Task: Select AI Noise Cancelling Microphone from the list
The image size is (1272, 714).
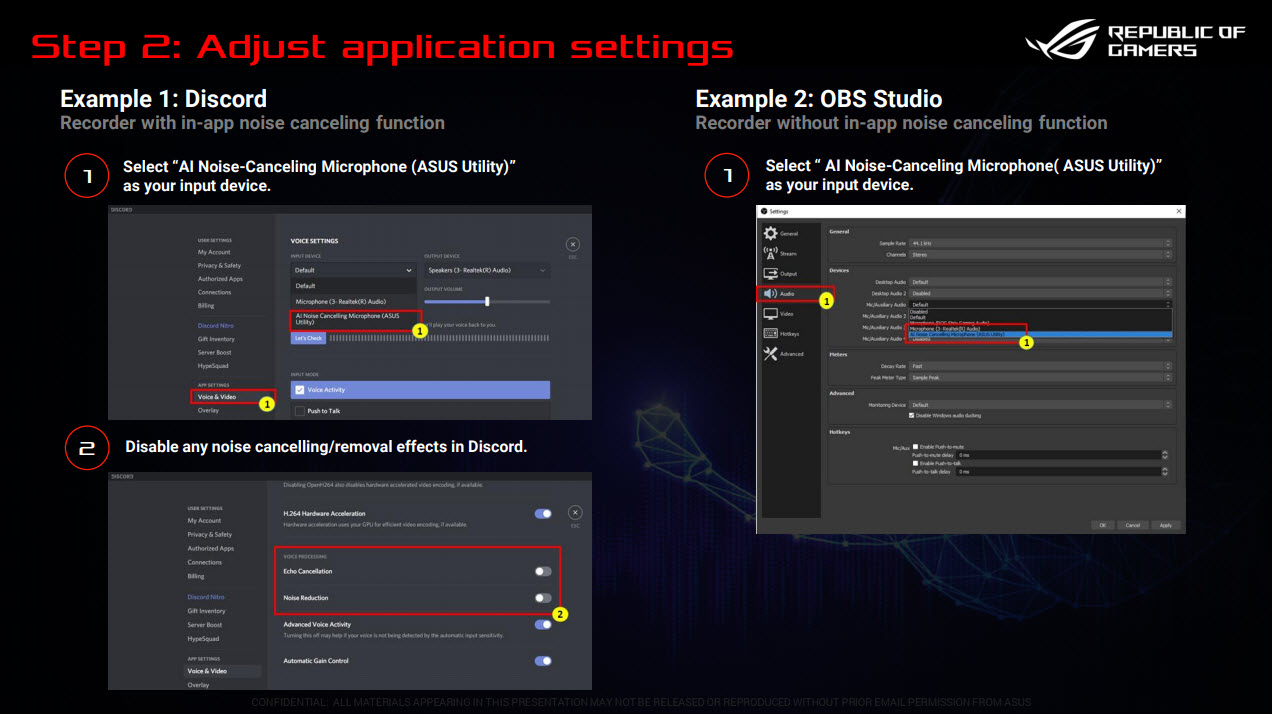Action: click(x=348, y=318)
